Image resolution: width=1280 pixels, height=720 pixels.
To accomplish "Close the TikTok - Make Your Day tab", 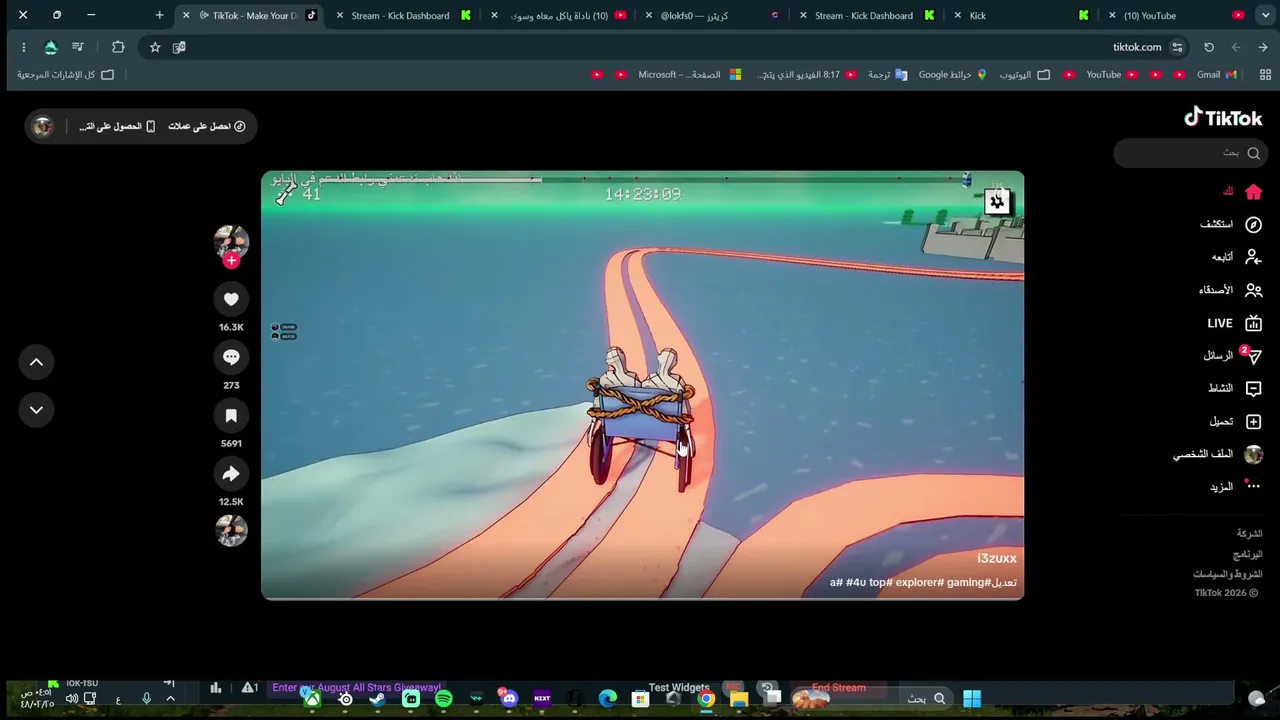I will click(186, 16).
